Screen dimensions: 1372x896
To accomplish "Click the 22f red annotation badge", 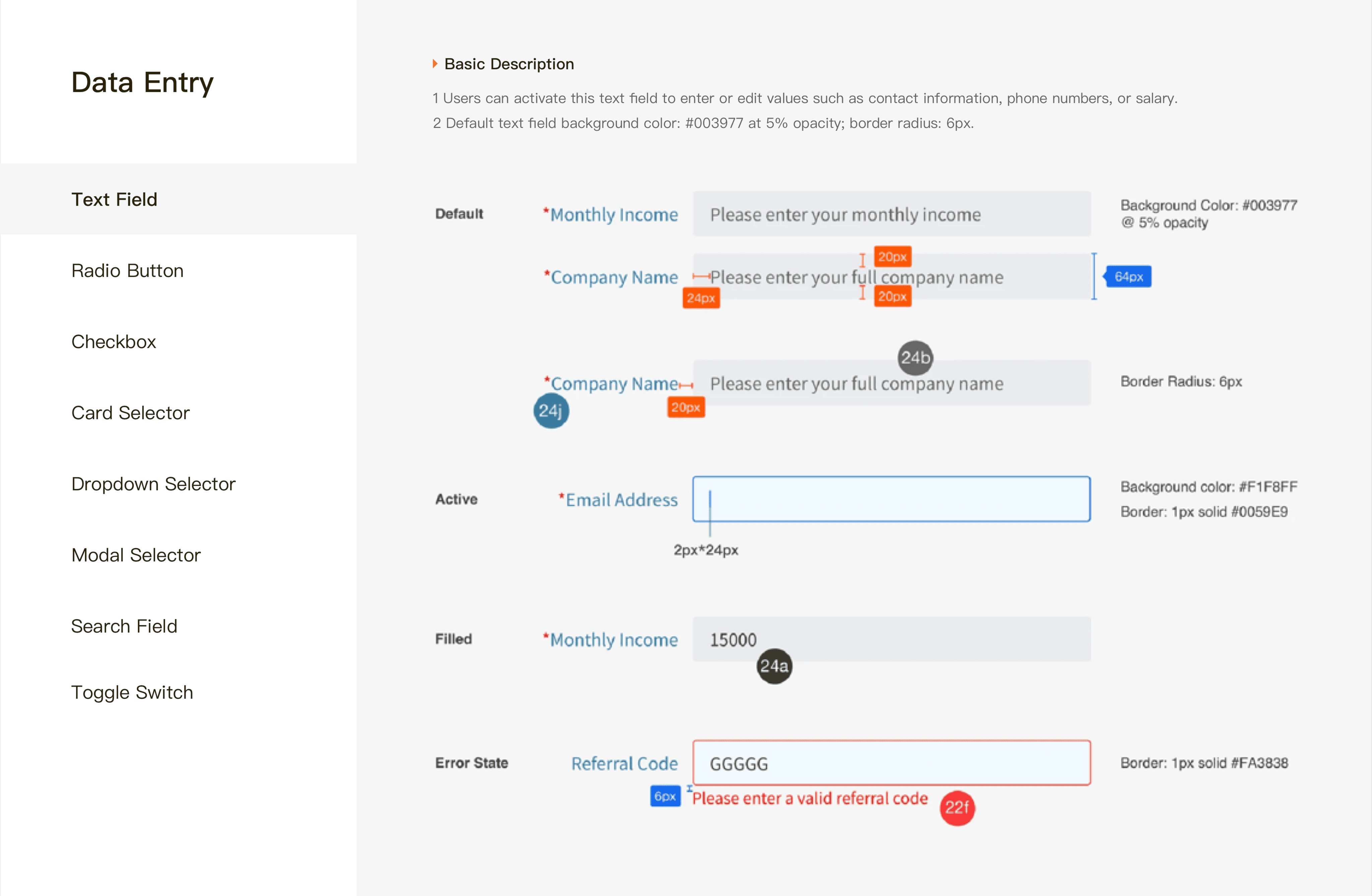I will click(x=957, y=807).
